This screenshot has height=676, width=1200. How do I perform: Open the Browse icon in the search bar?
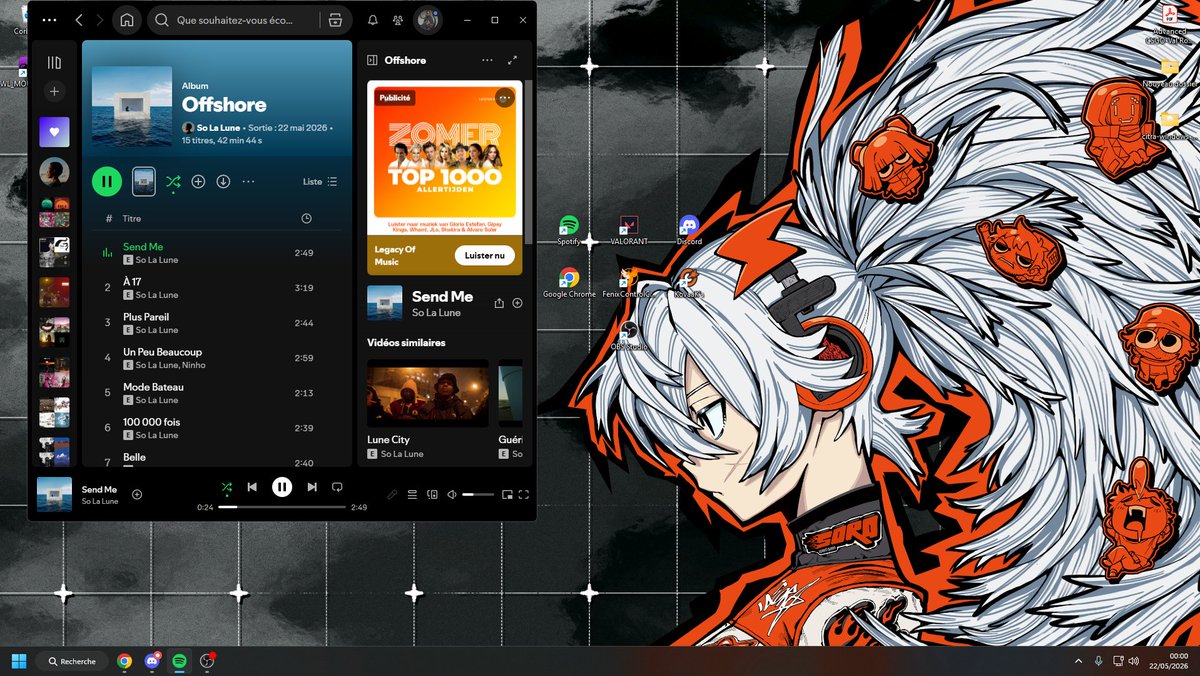pyautogui.click(x=335, y=20)
